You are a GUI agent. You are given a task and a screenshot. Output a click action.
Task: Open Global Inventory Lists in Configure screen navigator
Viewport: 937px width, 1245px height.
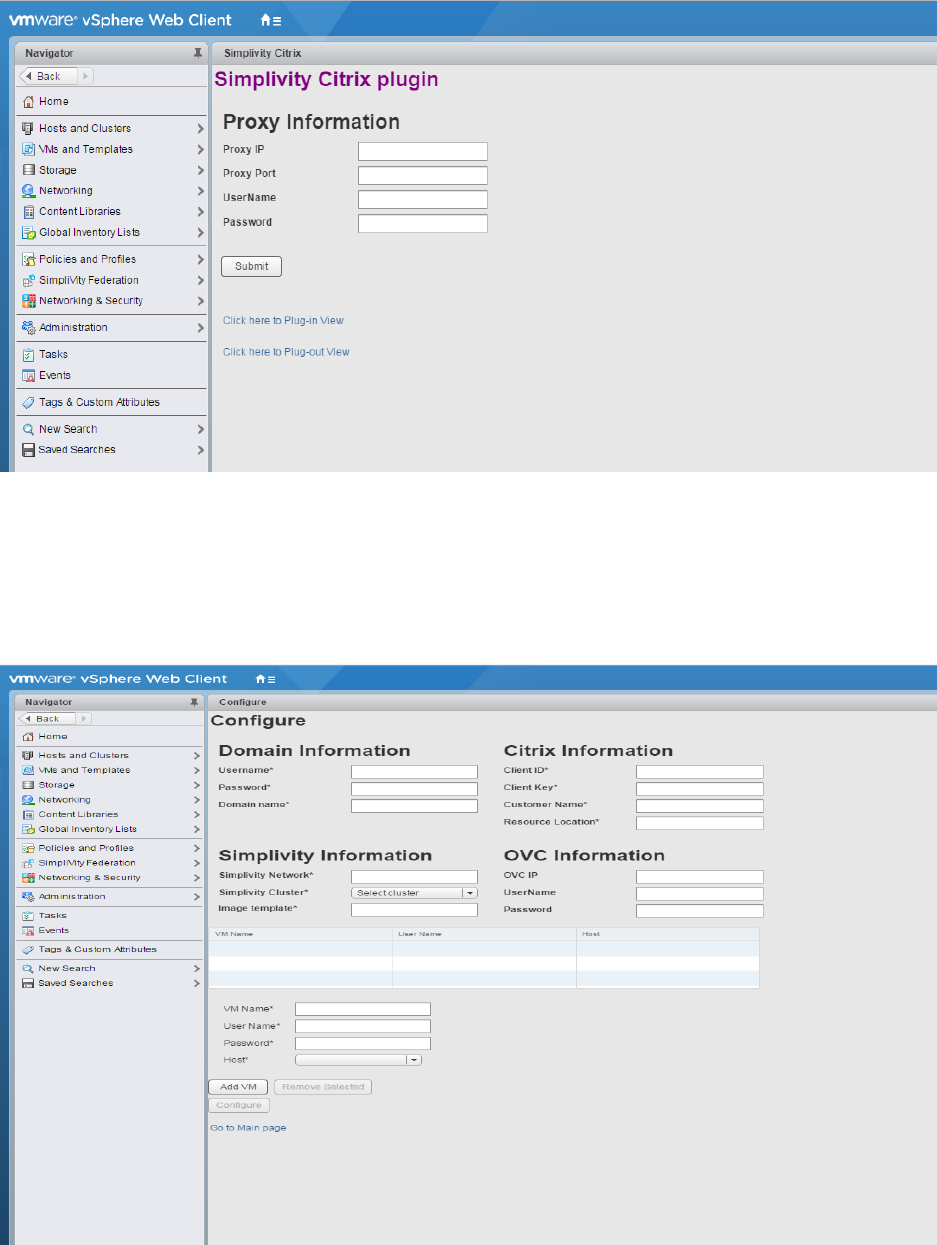click(x=88, y=829)
